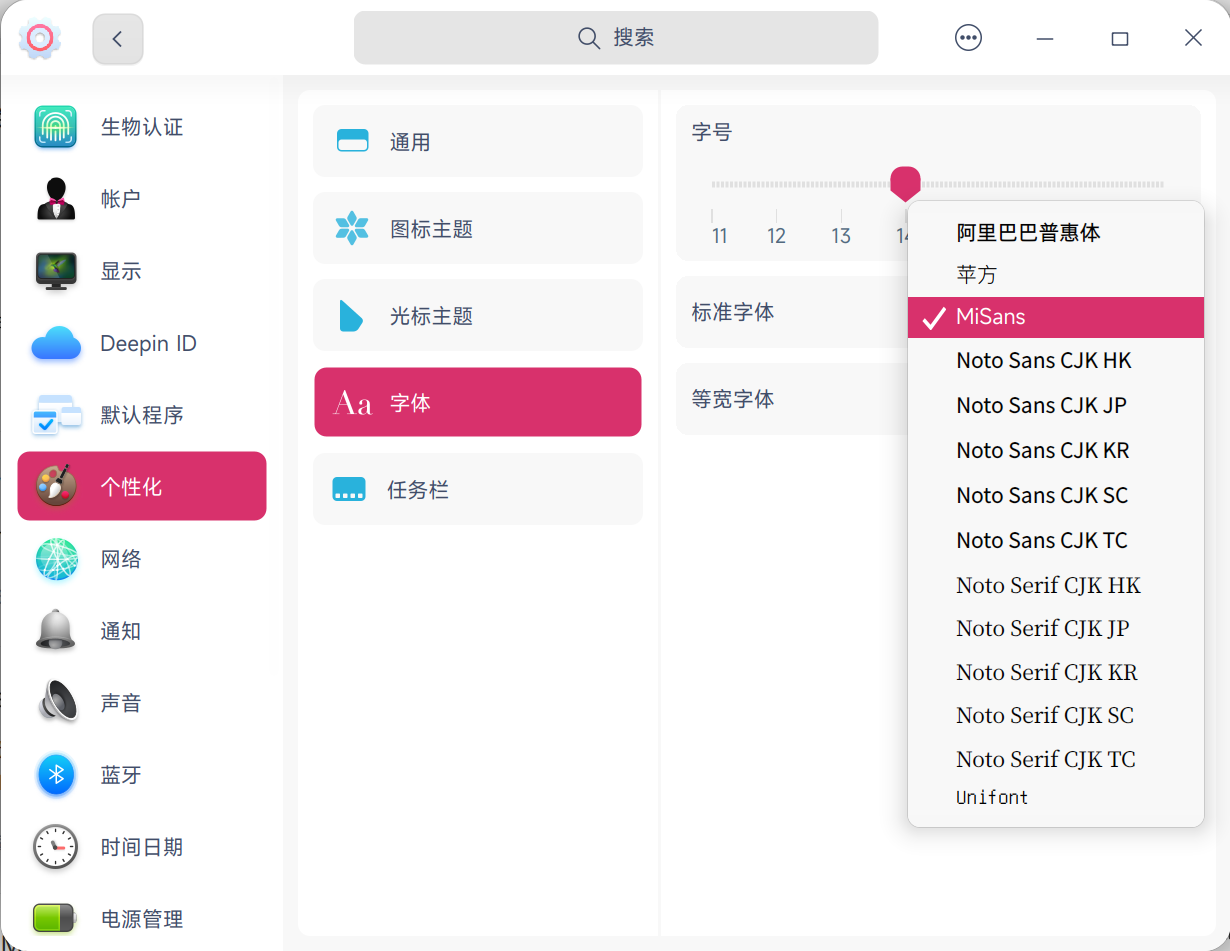Image resolution: width=1230 pixels, height=951 pixels.
Task: Switch to the 通用 general tab
Action: (477, 141)
